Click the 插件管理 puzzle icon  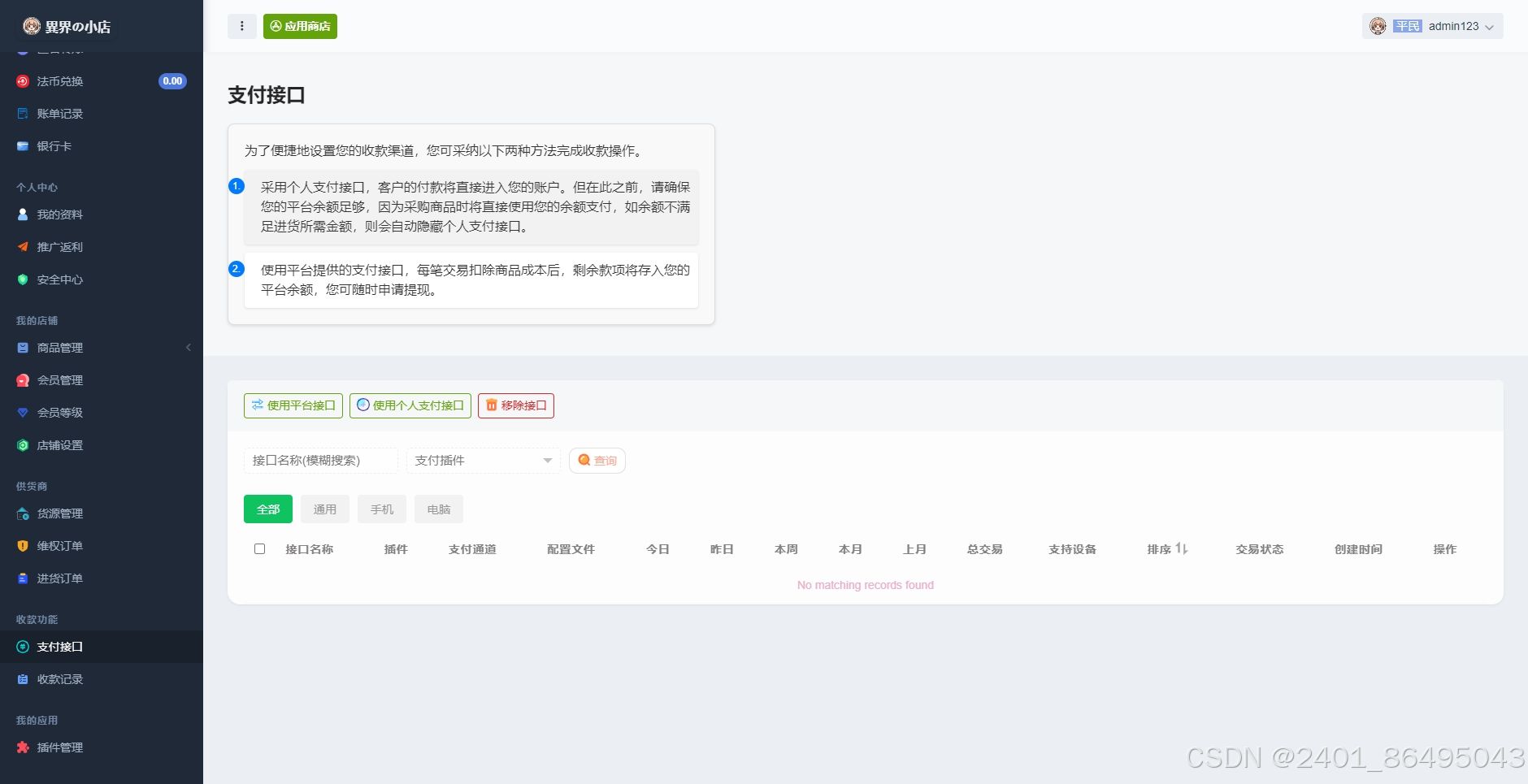tap(23, 747)
